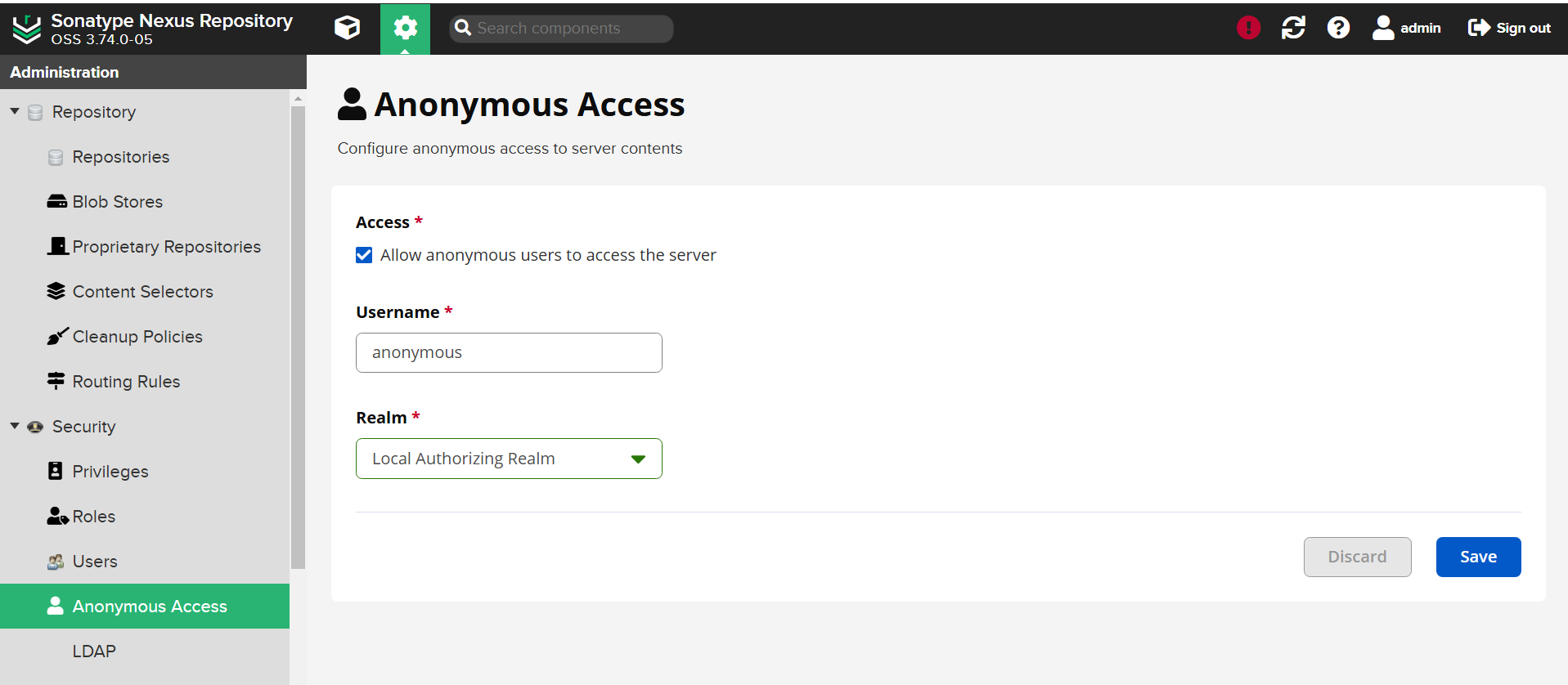Screen dimensions: 1568x685
Task: Collapse the Repository tree section
Action: point(15,111)
